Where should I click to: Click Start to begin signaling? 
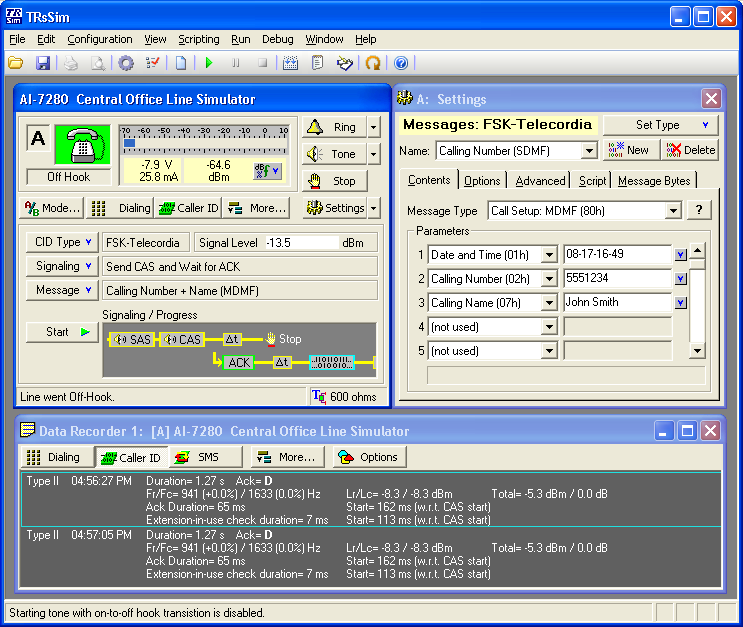(63, 332)
